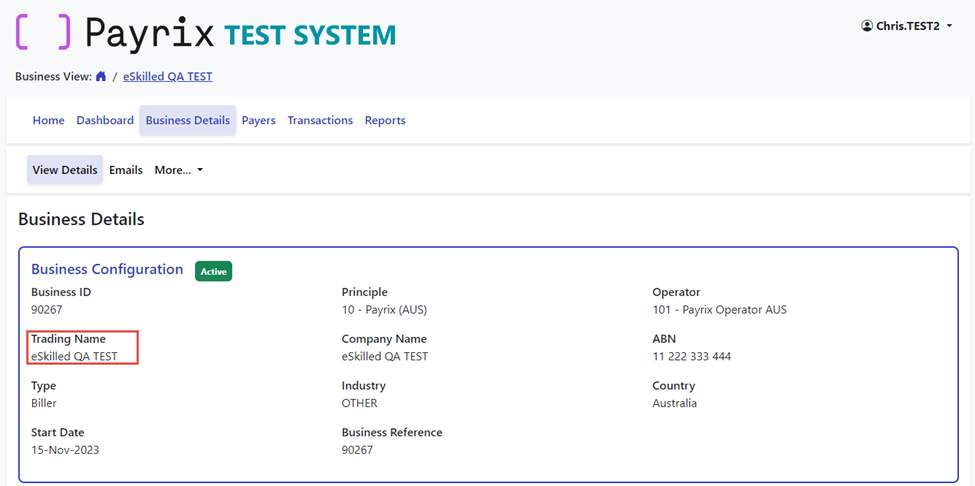Screen dimensions: 975x486
Task: Select the View Details sub-tab
Action: click(x=65, y=170)
